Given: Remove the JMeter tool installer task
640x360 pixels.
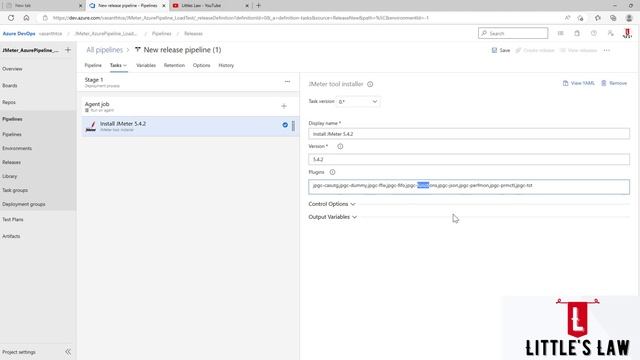Looking at the screenshot, I should tap(614, 83).
